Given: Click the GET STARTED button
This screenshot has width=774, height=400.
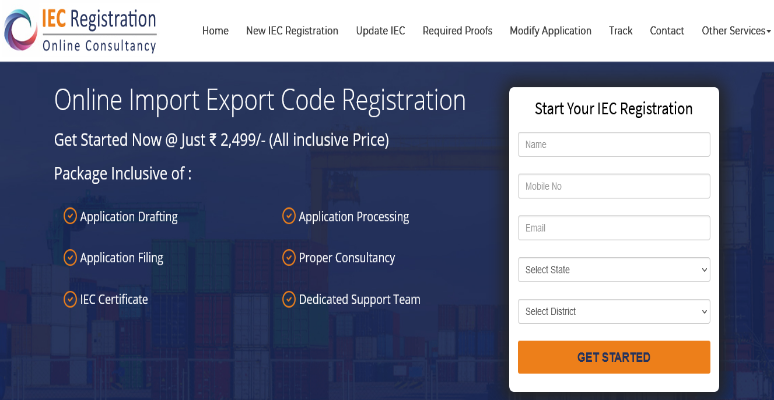Looking at the screenshot, I should 614,357.
